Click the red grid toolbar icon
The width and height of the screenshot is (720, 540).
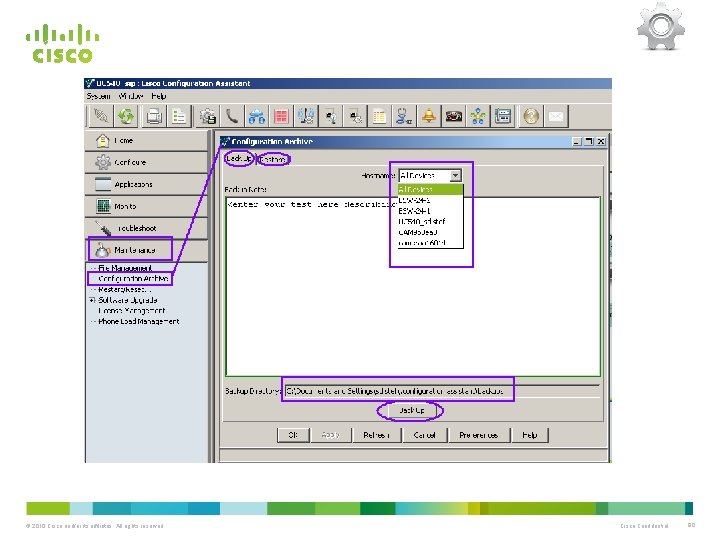click(x=281, y=116)
